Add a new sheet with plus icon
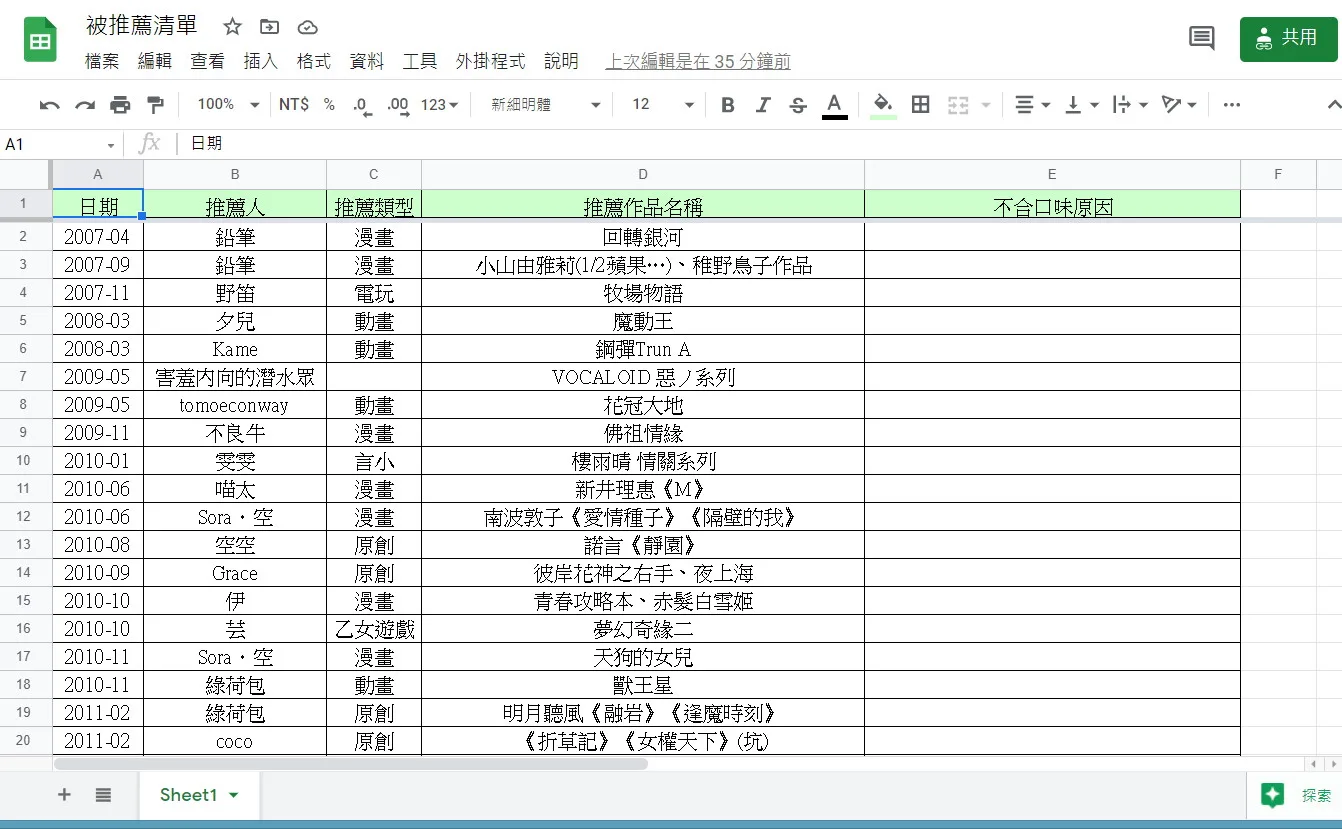The height and width of the screenshot is (829, 1342). click(x=64, y=795)
